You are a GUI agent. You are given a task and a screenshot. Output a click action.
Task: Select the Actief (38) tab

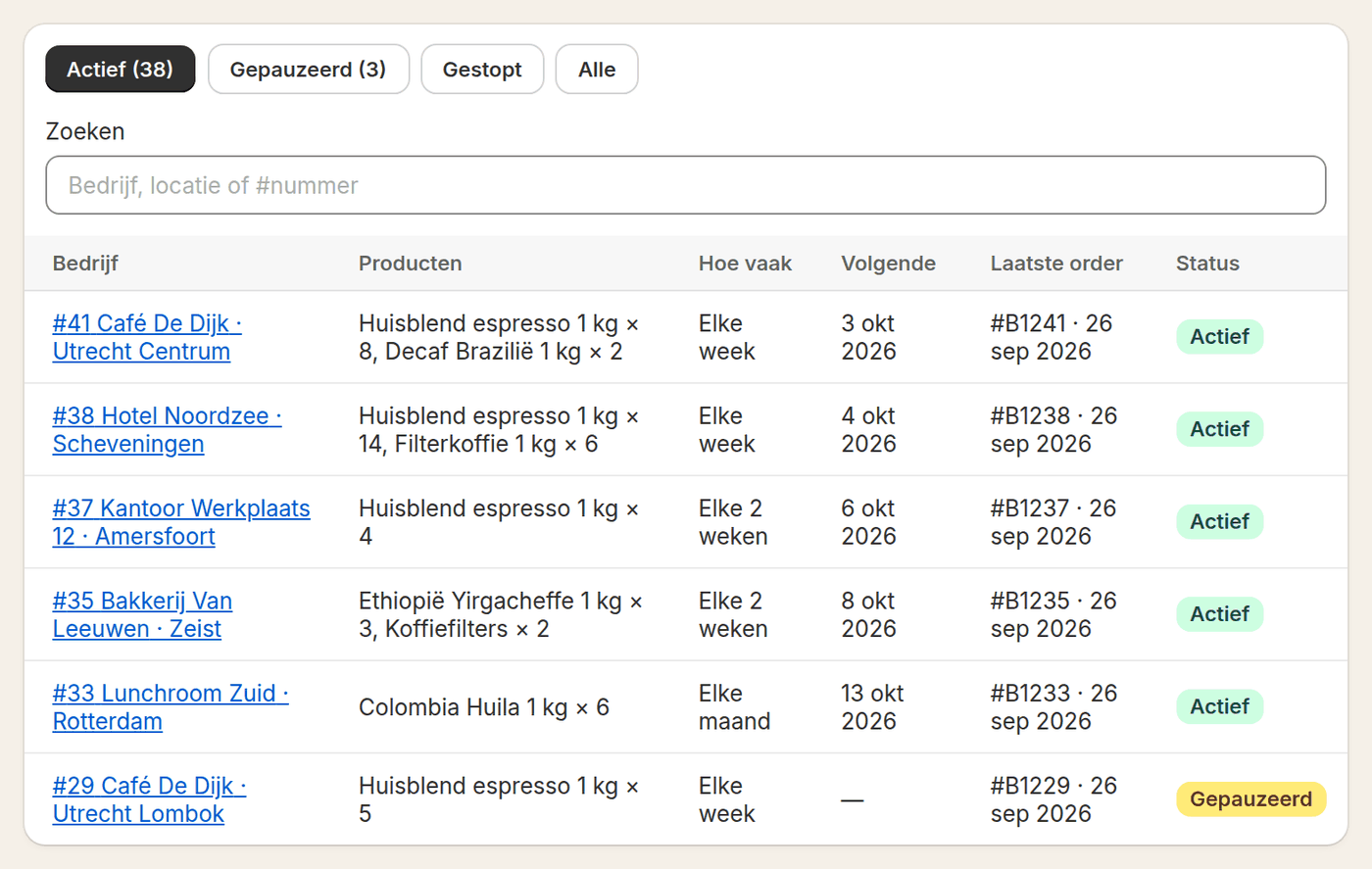[120, 70]
